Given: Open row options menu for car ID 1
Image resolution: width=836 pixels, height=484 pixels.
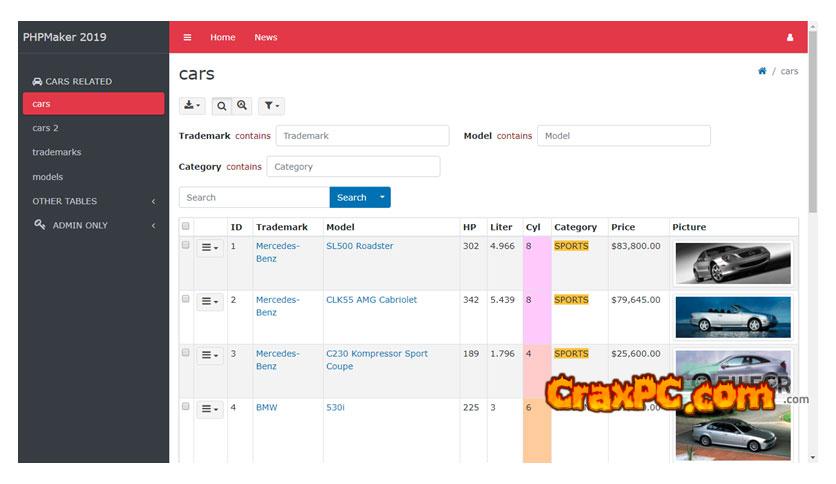Looking at the screenshot, I should tap(210, 247).
